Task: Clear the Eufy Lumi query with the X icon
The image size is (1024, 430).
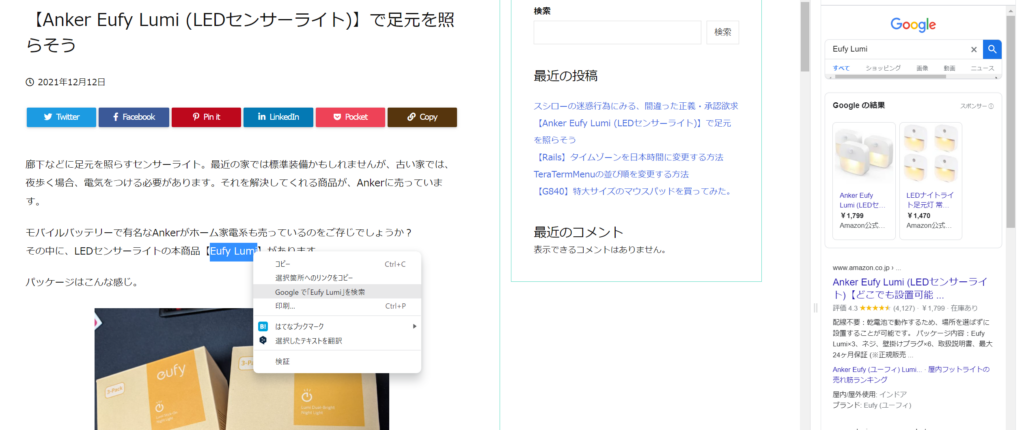Action: [x=974, y=49]
